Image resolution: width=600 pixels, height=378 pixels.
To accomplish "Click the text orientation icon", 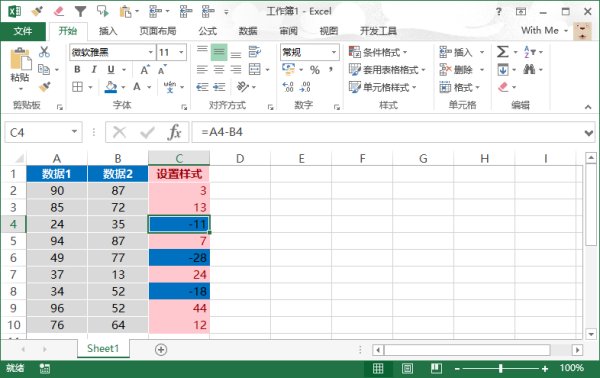I will click(x=243, y=87).
